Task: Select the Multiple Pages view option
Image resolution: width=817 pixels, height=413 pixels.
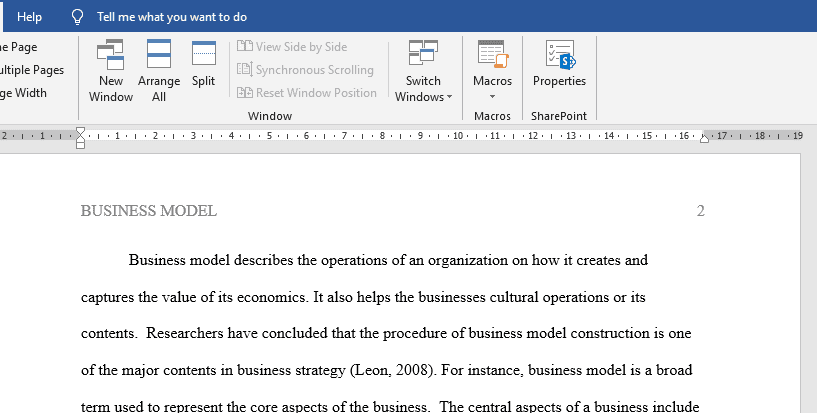Action: [x=32, y=70]
